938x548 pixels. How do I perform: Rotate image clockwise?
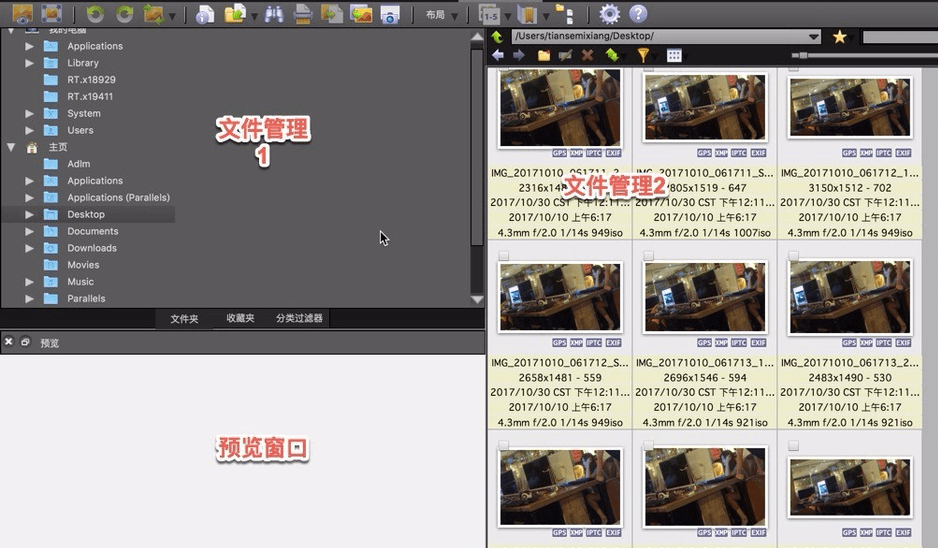tap(124, 14)
